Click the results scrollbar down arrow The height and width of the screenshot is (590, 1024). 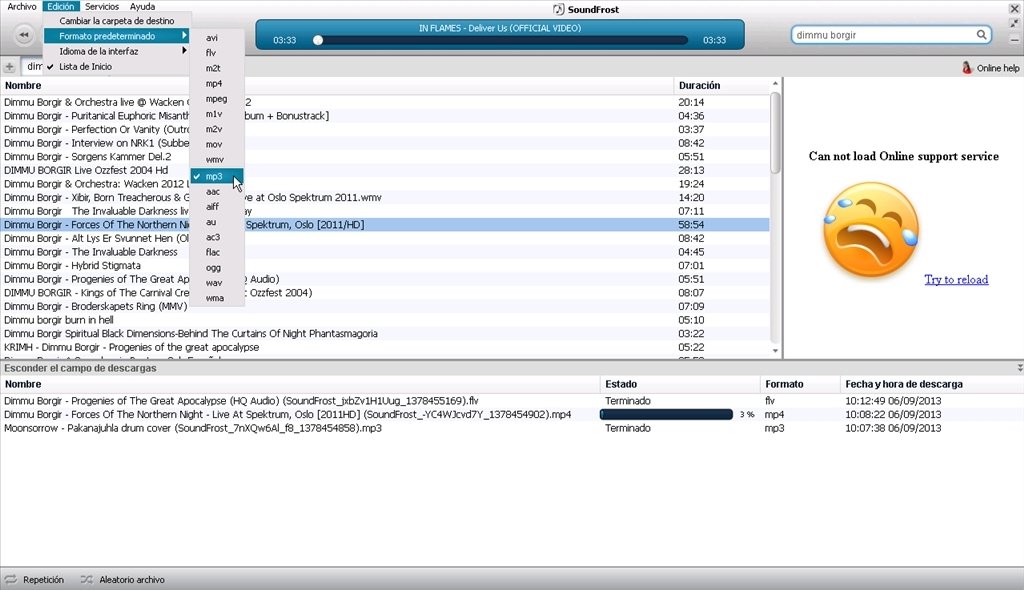[x=775, y=351]
